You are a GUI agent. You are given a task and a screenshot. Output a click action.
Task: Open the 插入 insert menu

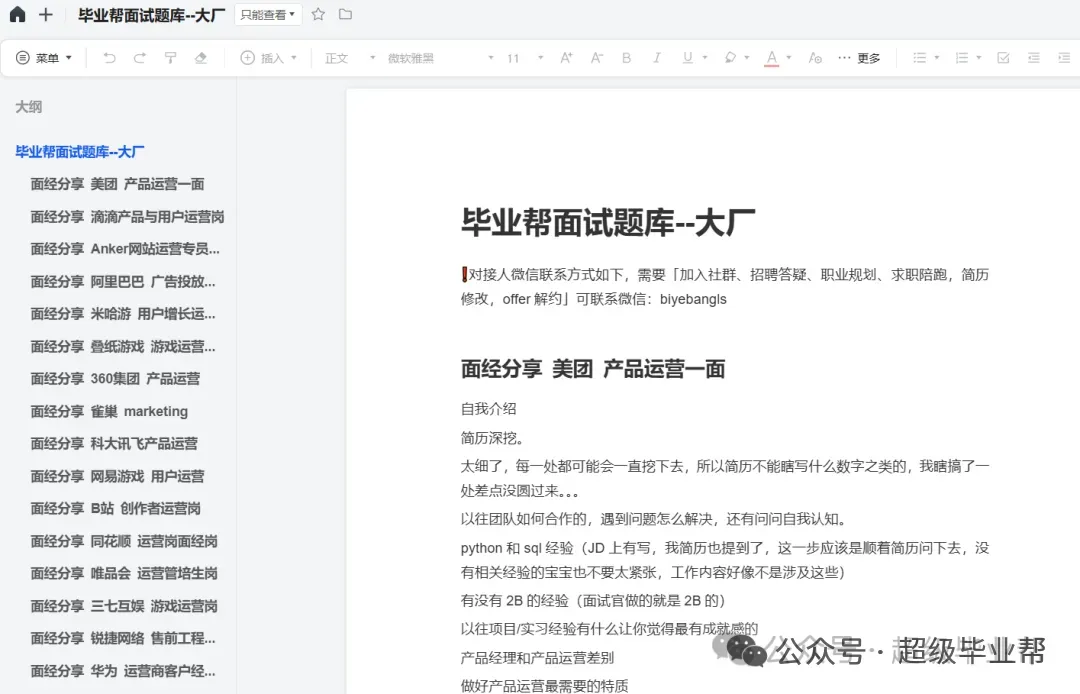(x=269, y=58)
